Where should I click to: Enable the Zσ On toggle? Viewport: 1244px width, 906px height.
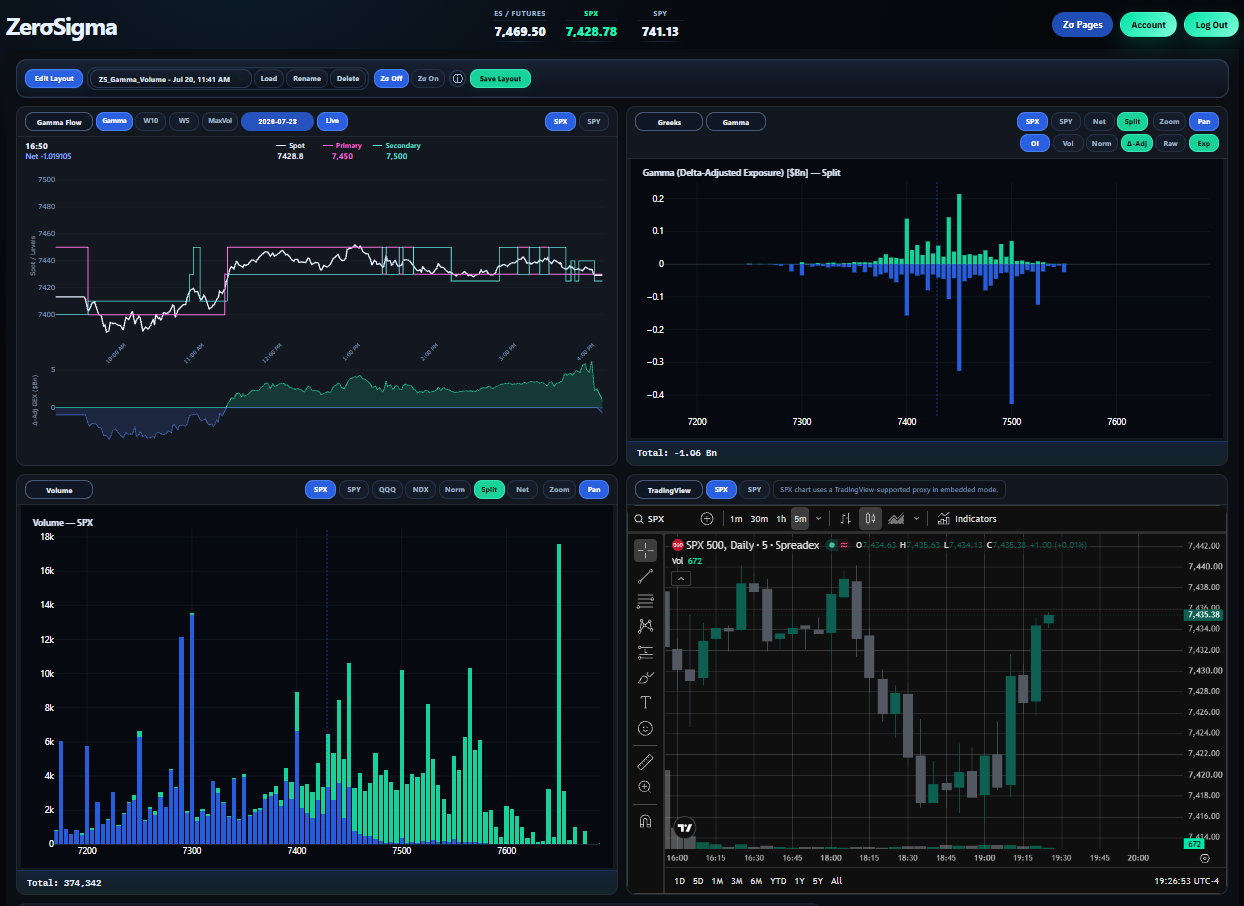click(x=428, y=78)
